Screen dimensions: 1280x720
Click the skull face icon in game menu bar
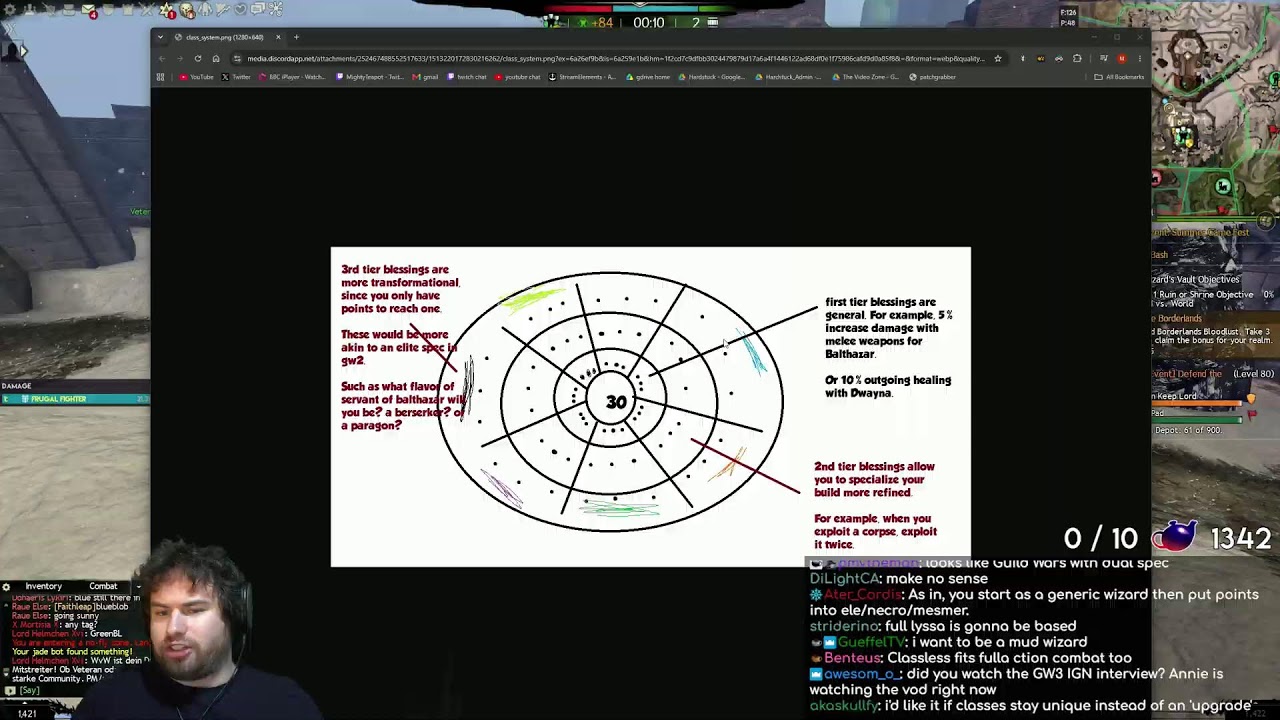coord(186,10)
